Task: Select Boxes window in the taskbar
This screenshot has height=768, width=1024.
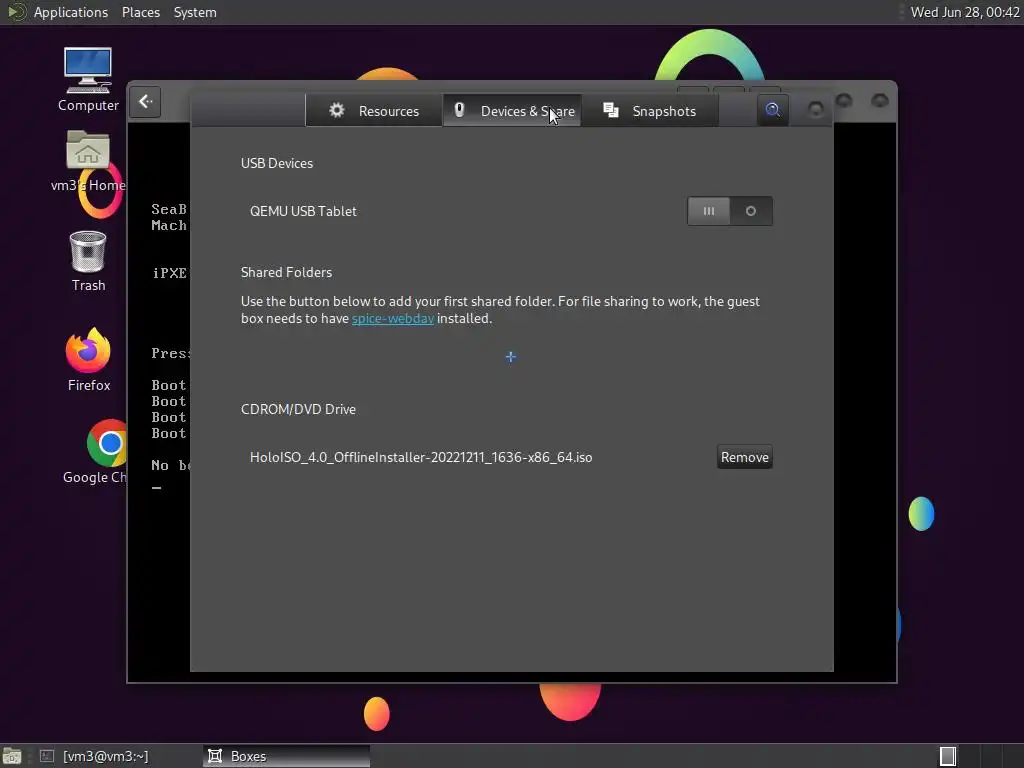Action: pos(286,756)
